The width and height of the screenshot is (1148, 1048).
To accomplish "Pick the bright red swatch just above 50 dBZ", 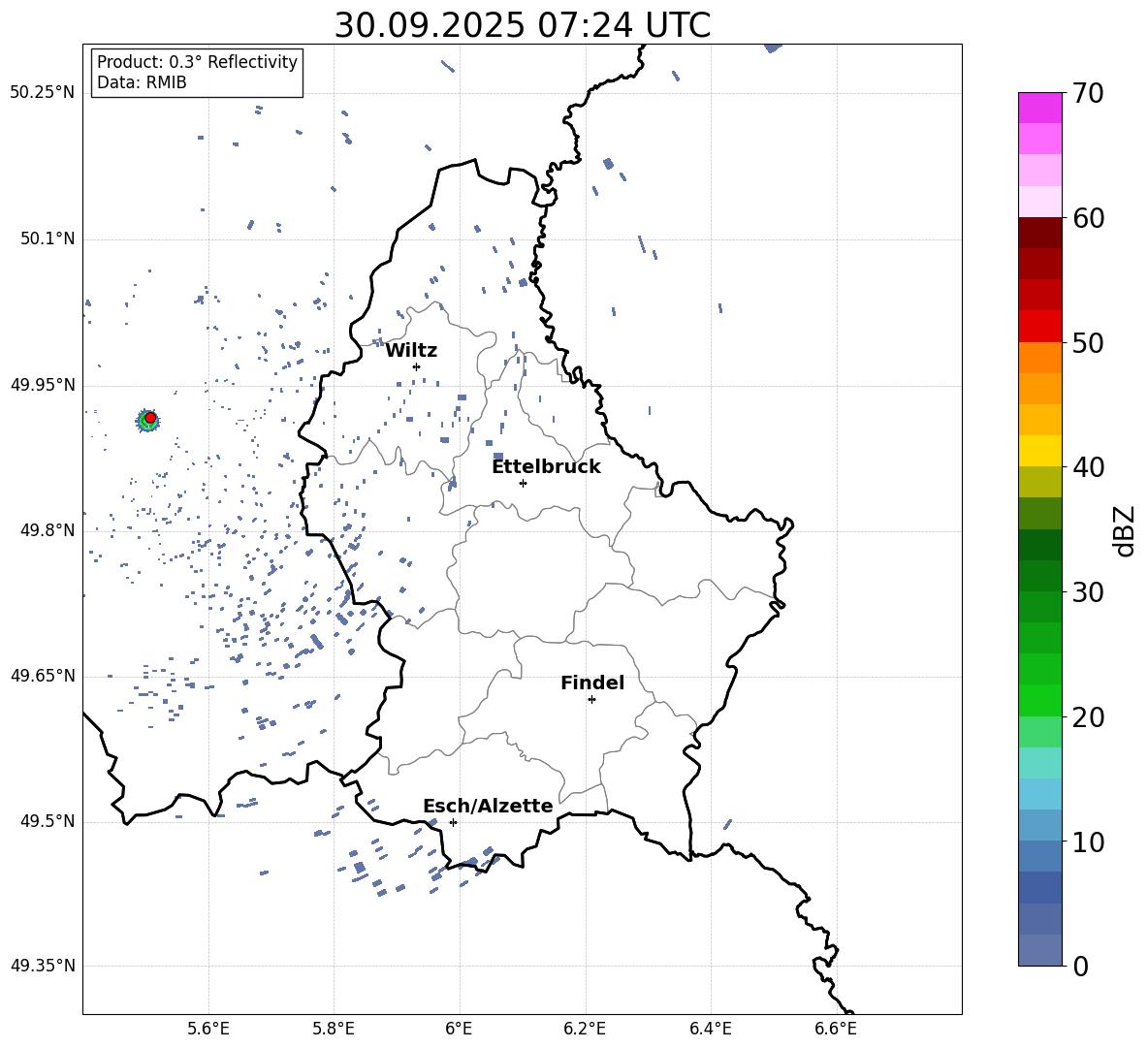I will point(1039,327).
